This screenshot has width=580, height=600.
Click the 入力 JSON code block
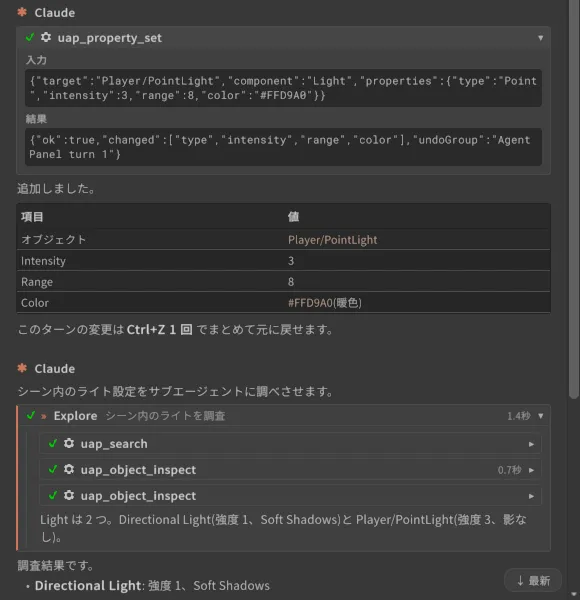tap(283, 88)
